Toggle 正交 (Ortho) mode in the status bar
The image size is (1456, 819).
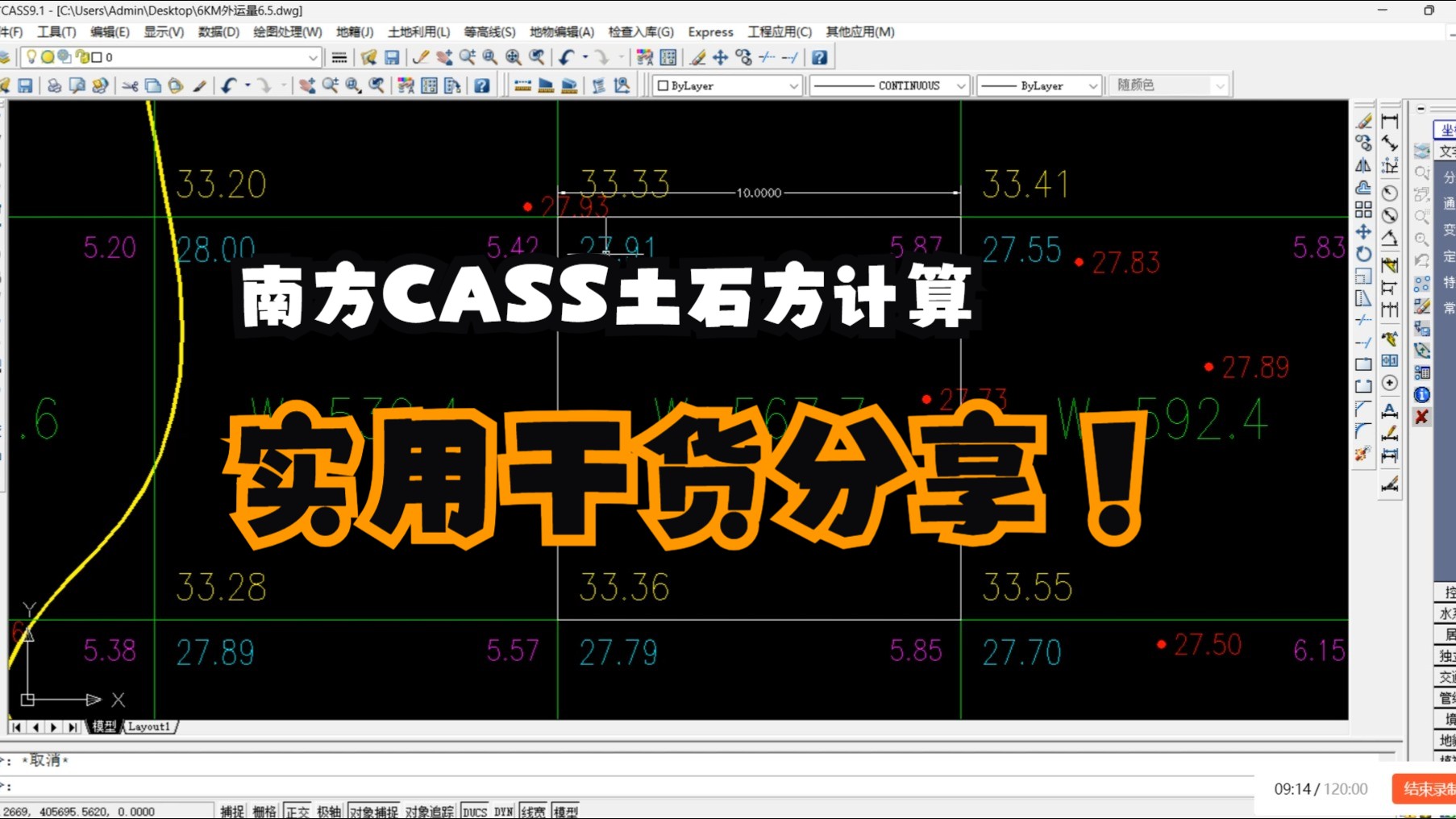tap(297, 811)
